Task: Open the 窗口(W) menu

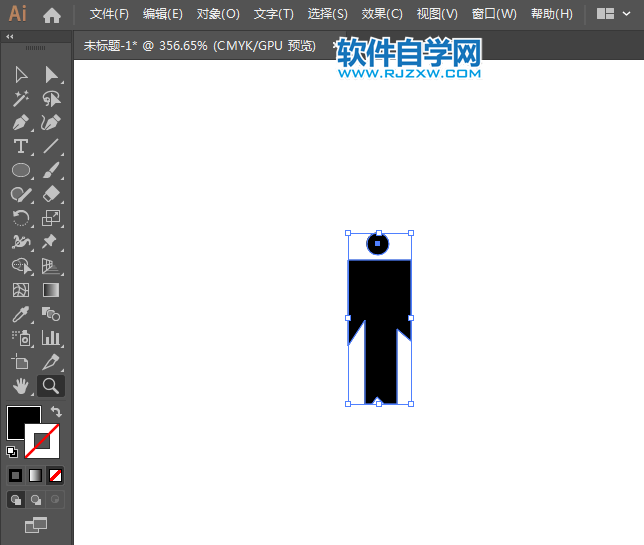Action: point(494,14)
